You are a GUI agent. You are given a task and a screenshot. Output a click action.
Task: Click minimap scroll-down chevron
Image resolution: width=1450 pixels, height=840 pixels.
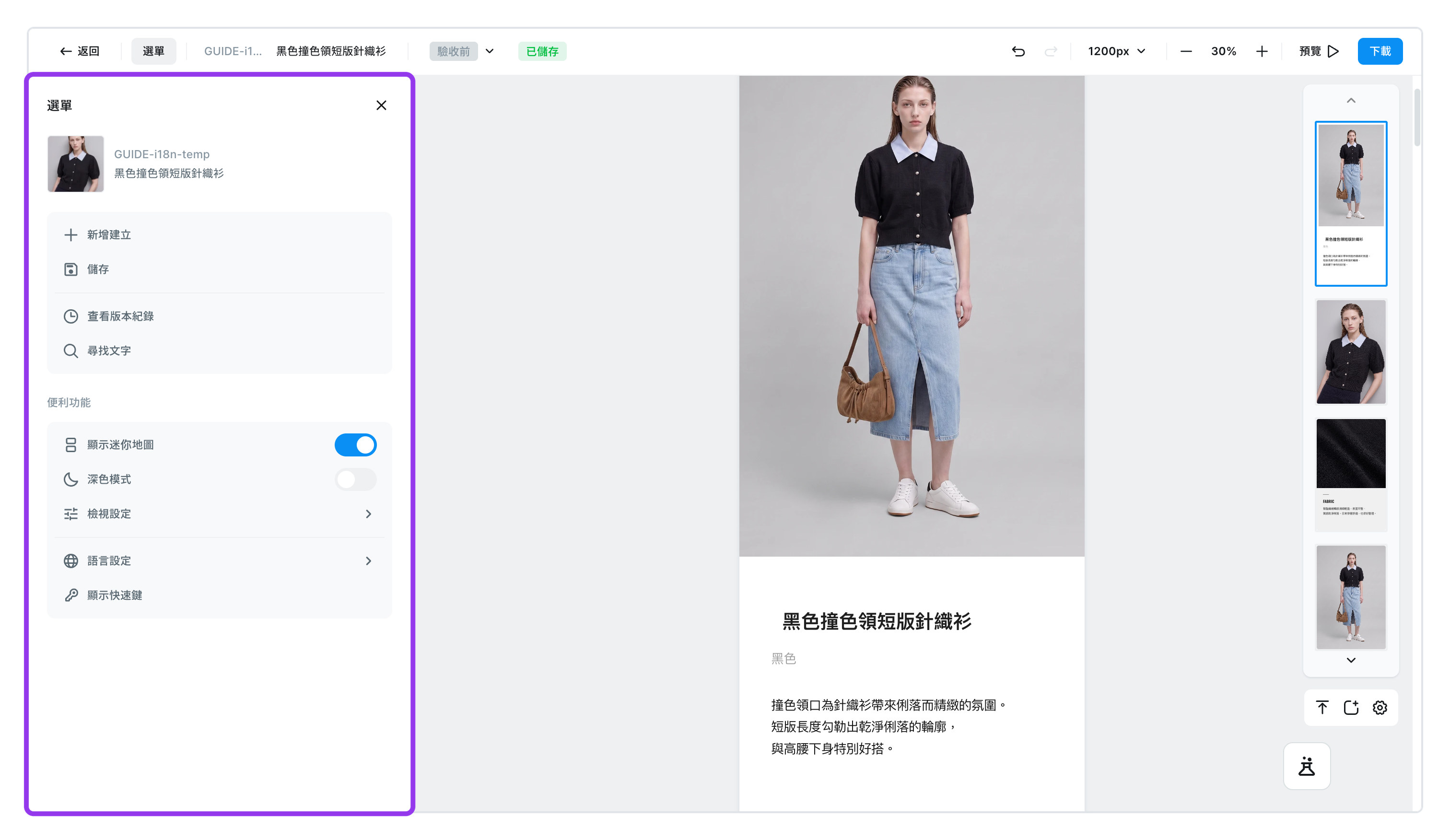1351,660
